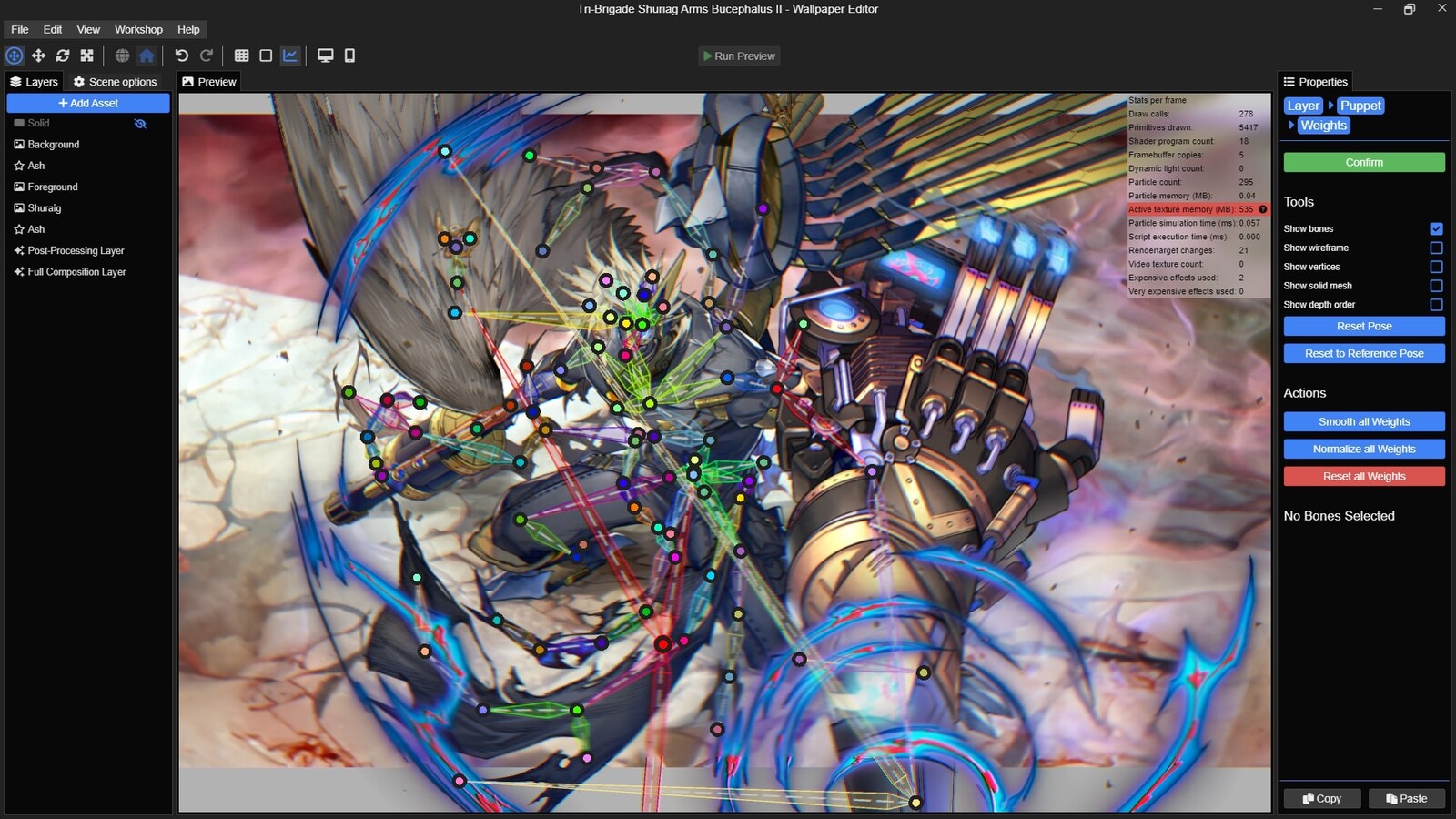Viewport: 1456px width, 819px height.
Task: Click "No Bones Selected" text
Action: pos(1339,516)
